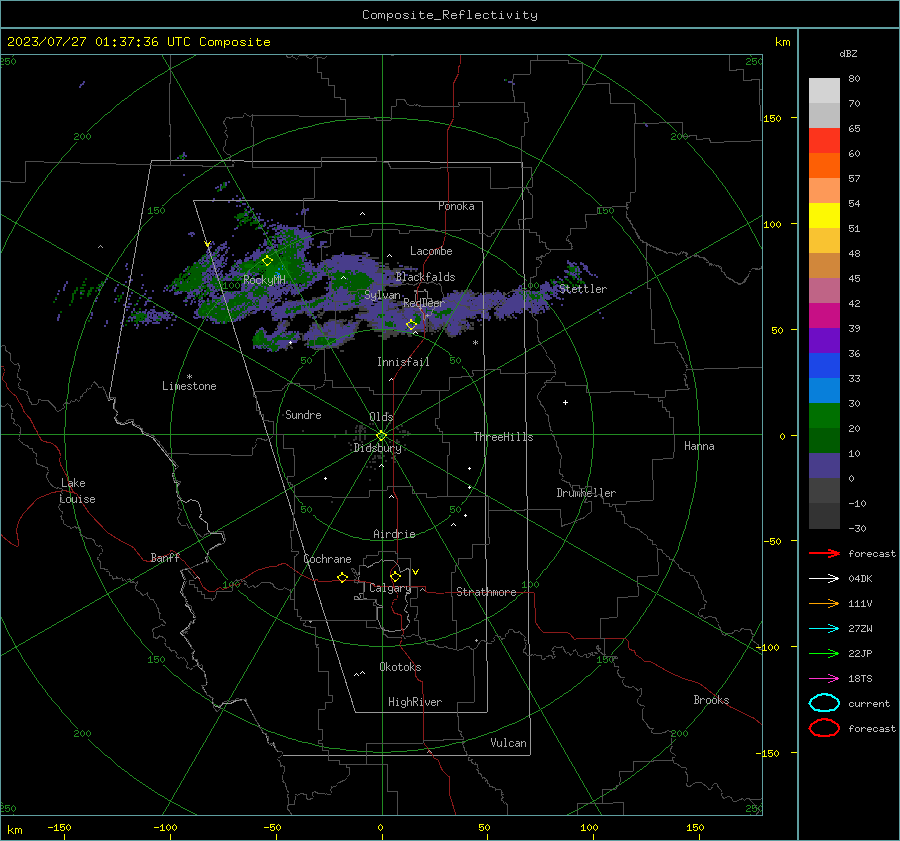Click the Okotoks label on map
Image resolution: width=900 pixels, height=841 pixels.
400,667
